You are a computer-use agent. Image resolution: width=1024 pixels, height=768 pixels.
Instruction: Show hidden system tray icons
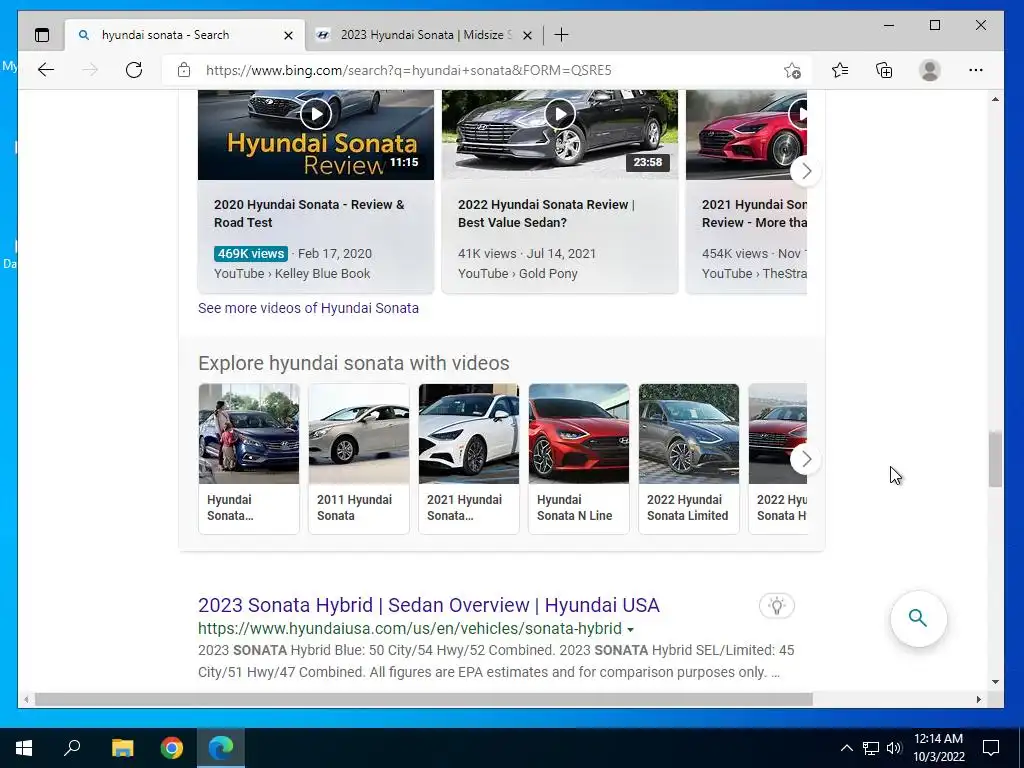[846, 748]
